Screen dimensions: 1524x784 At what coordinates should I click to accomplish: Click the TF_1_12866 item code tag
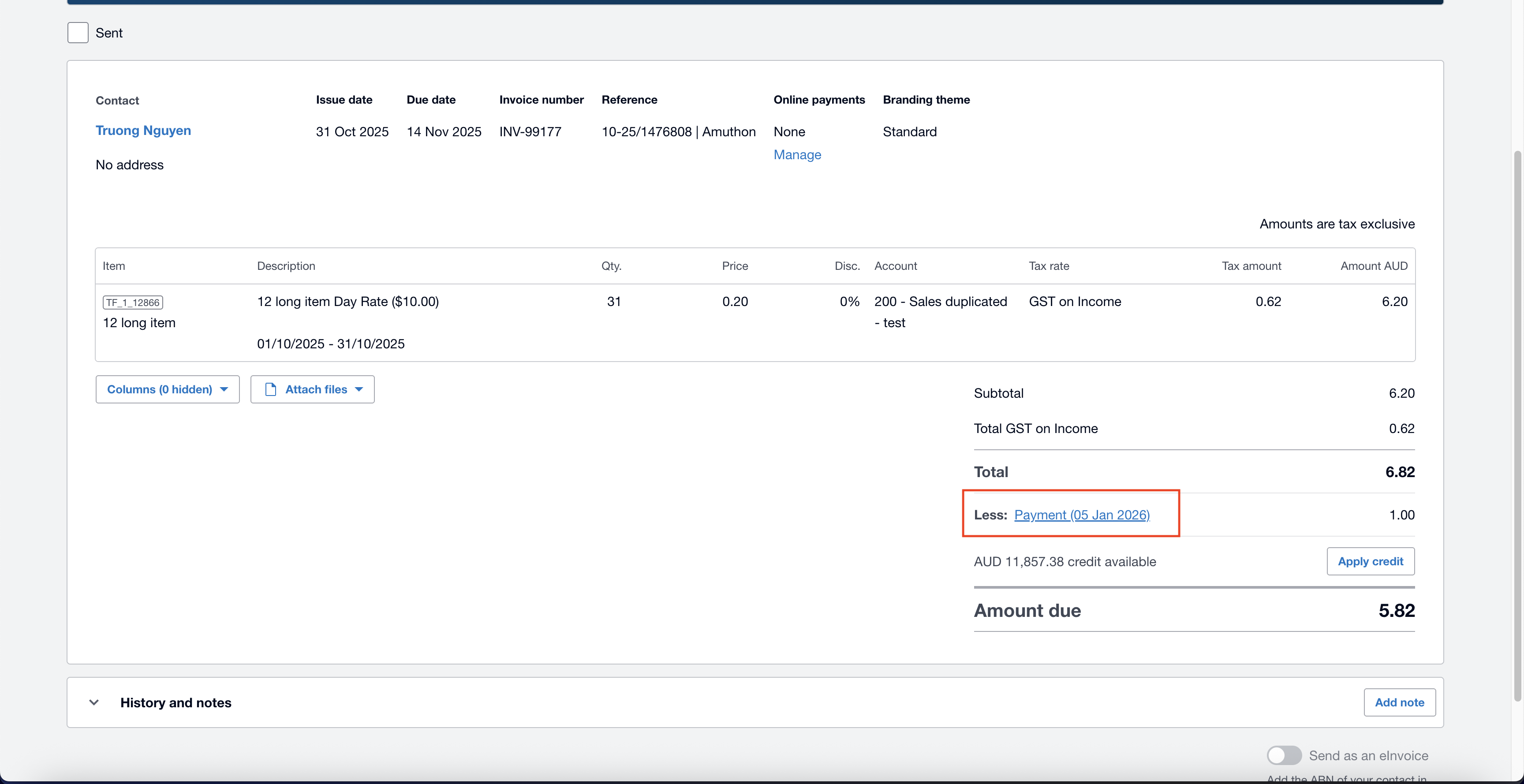coord(133,302)
